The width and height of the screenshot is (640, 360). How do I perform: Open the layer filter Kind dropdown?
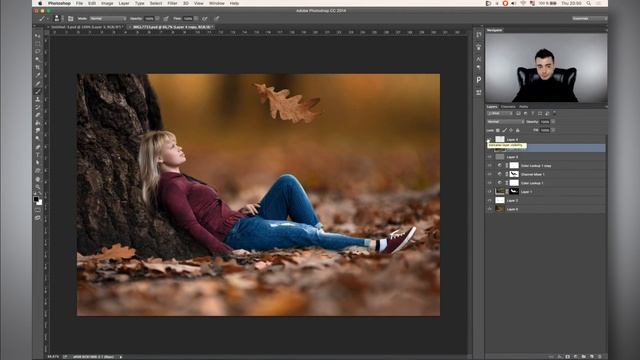click(500, 113)
